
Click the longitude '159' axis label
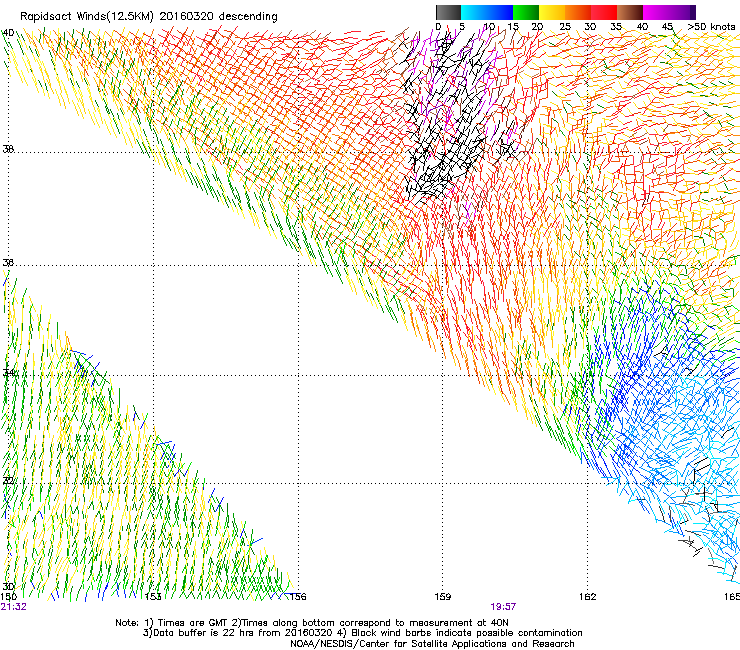tap(442, 597)
